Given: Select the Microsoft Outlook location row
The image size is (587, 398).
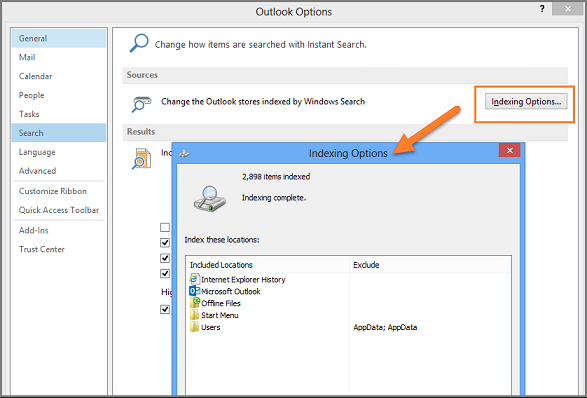Looking at the screenshot, I should [225, 291].
